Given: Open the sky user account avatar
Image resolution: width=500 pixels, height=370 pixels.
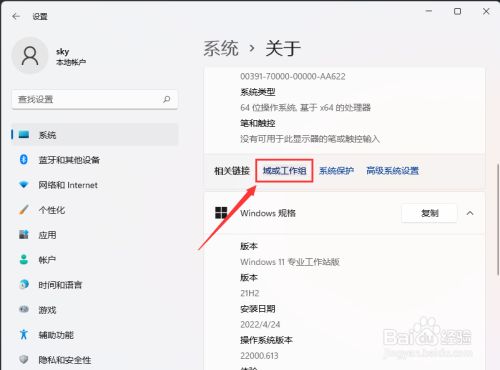Looking at the screenshot, I should tap(30, 56).
